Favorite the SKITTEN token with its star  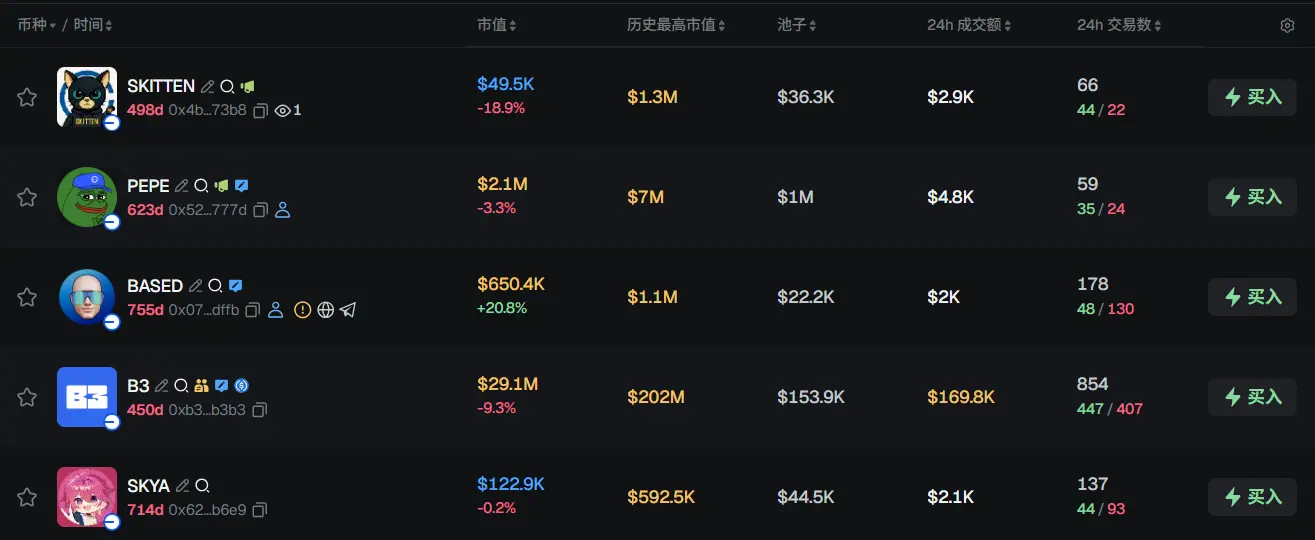[27, 97]
